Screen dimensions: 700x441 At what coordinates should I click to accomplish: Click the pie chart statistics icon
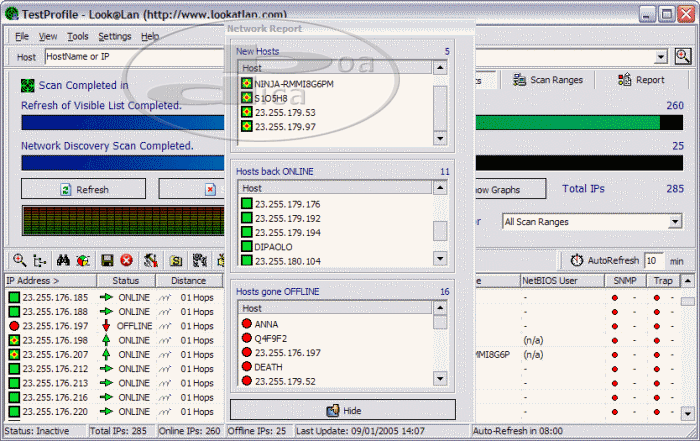82,260
